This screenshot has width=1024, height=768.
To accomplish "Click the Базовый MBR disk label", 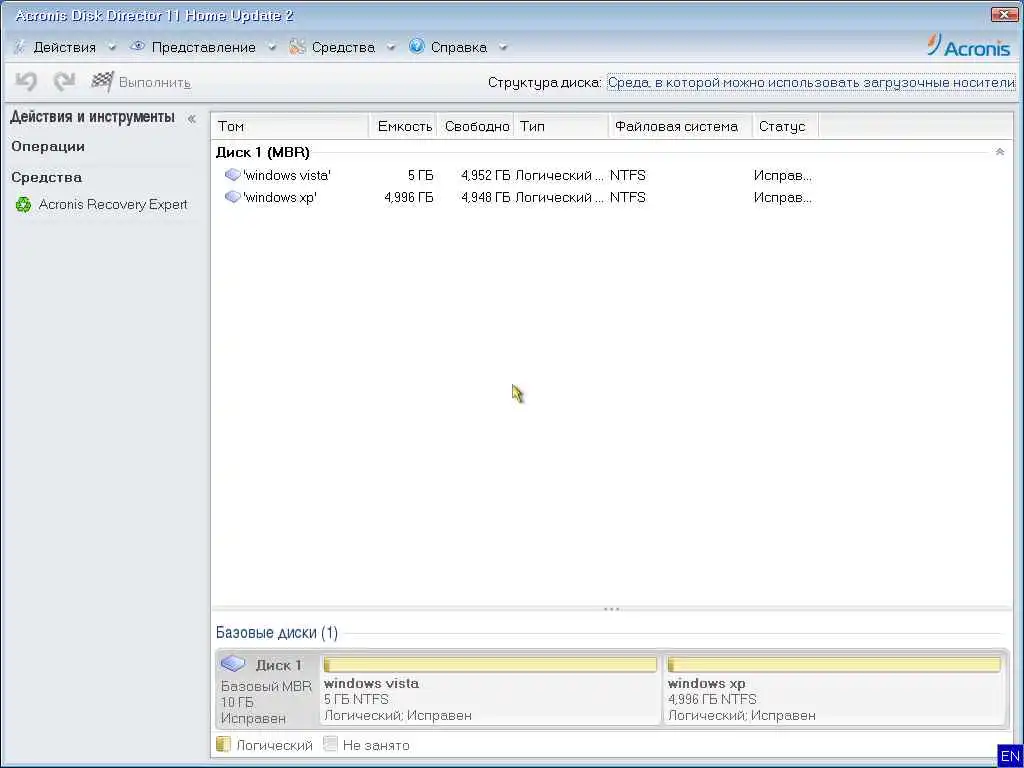I will tap(266, 686).
